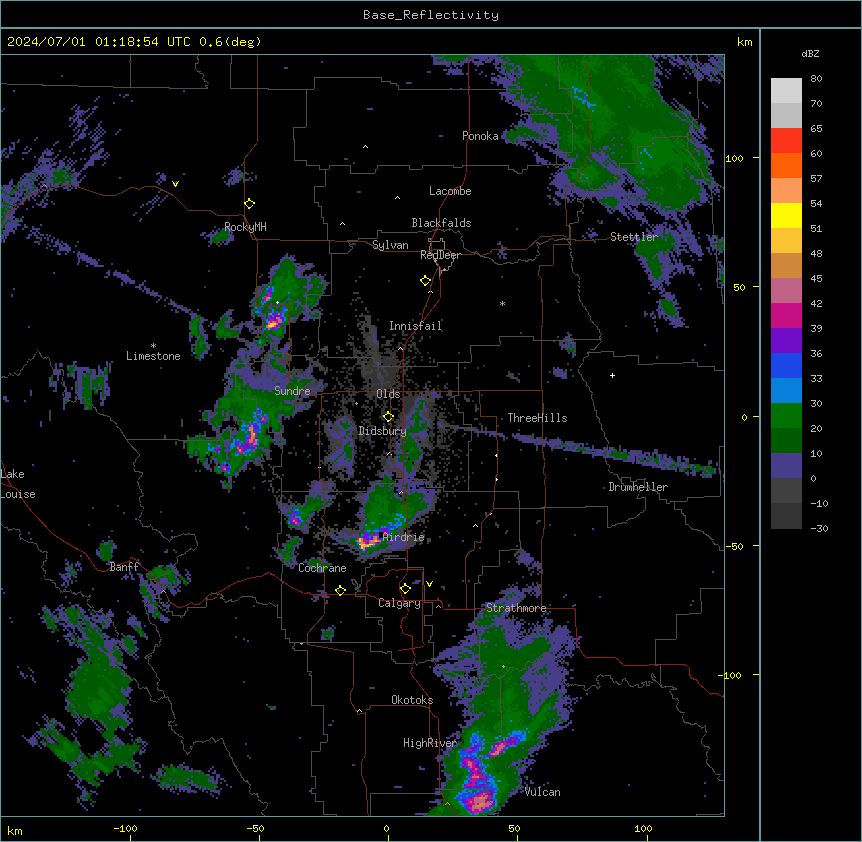Pick the red 60-65 dBZ legend swatch
The image size is (862, 842).
(x=786, y=141)
